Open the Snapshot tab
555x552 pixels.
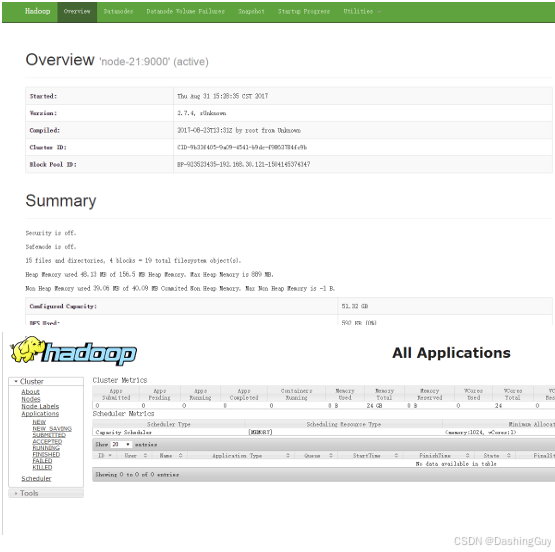point(251,11)
